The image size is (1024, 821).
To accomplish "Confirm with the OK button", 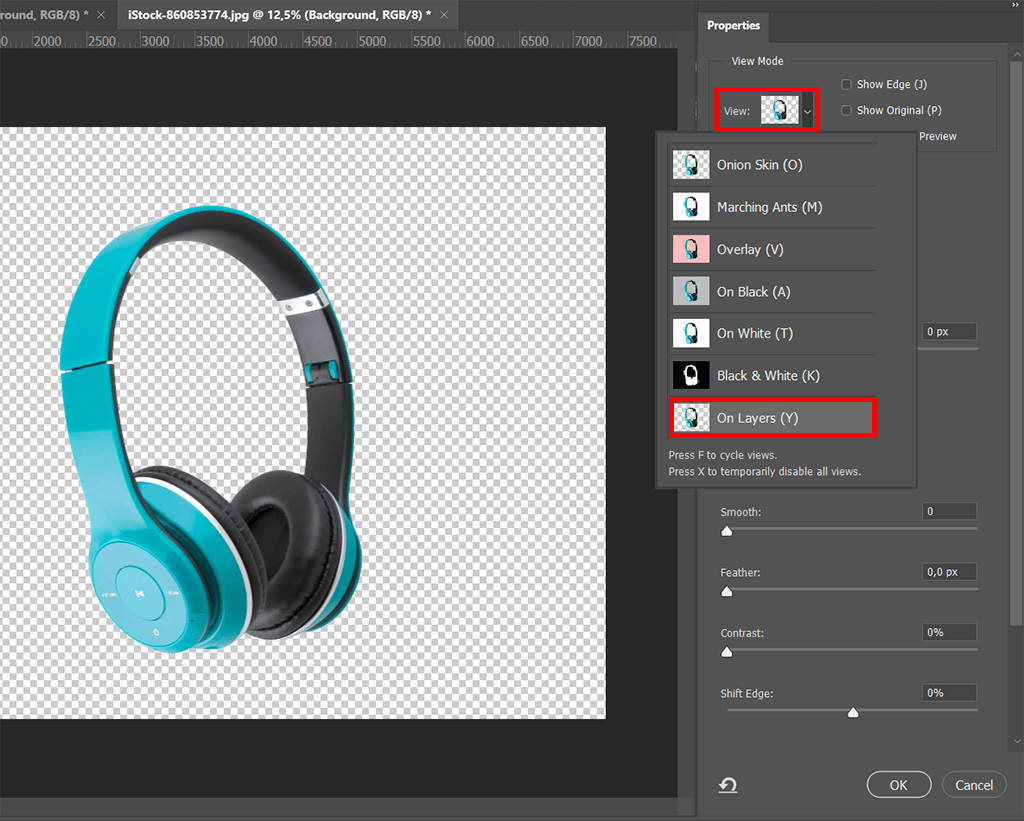I will (899, 785).
